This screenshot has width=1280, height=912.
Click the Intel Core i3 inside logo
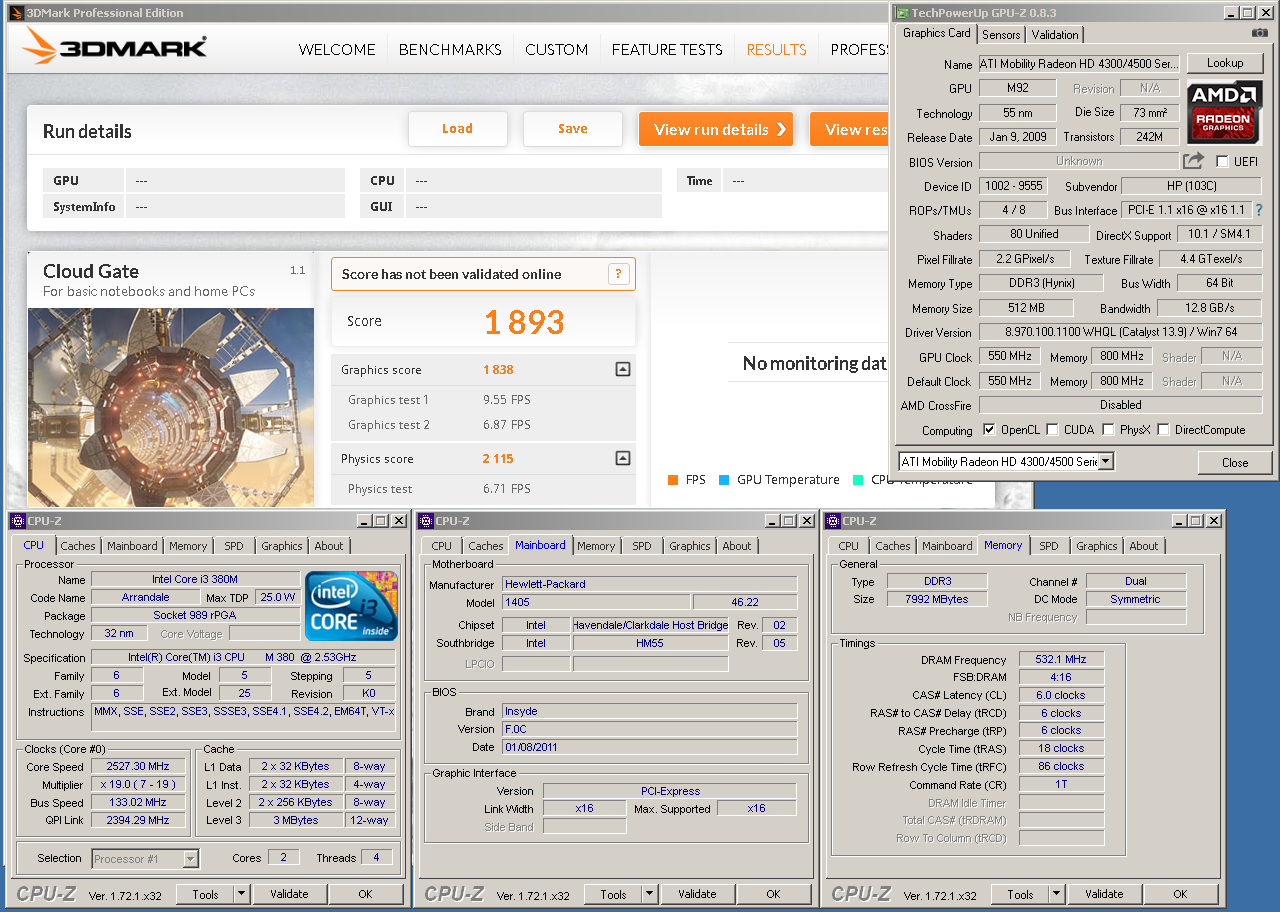click(351, 605)
